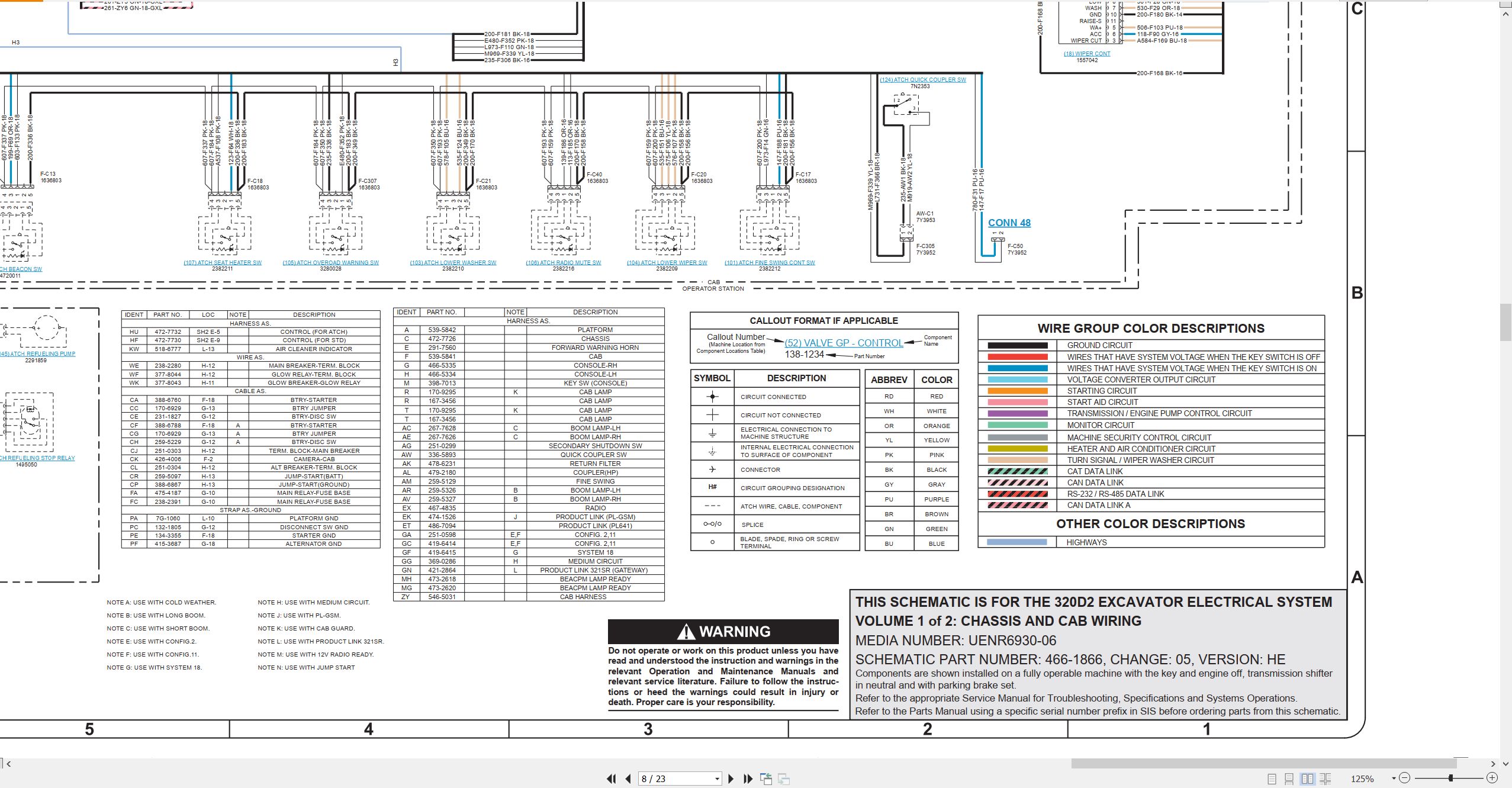Click the F-C50 7Y3952 connector label

[x=1016, y=249]
